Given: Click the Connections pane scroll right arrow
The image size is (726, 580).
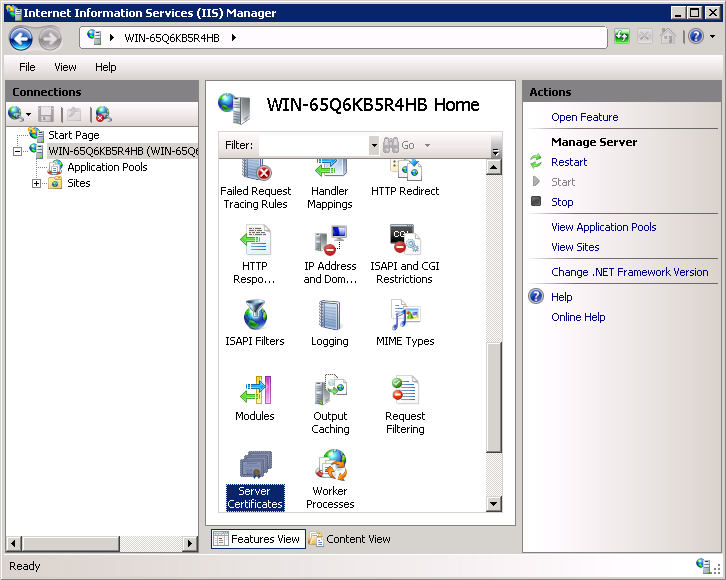Looking at the screenshot, I should pyautogui.click(x=189, y=543).
